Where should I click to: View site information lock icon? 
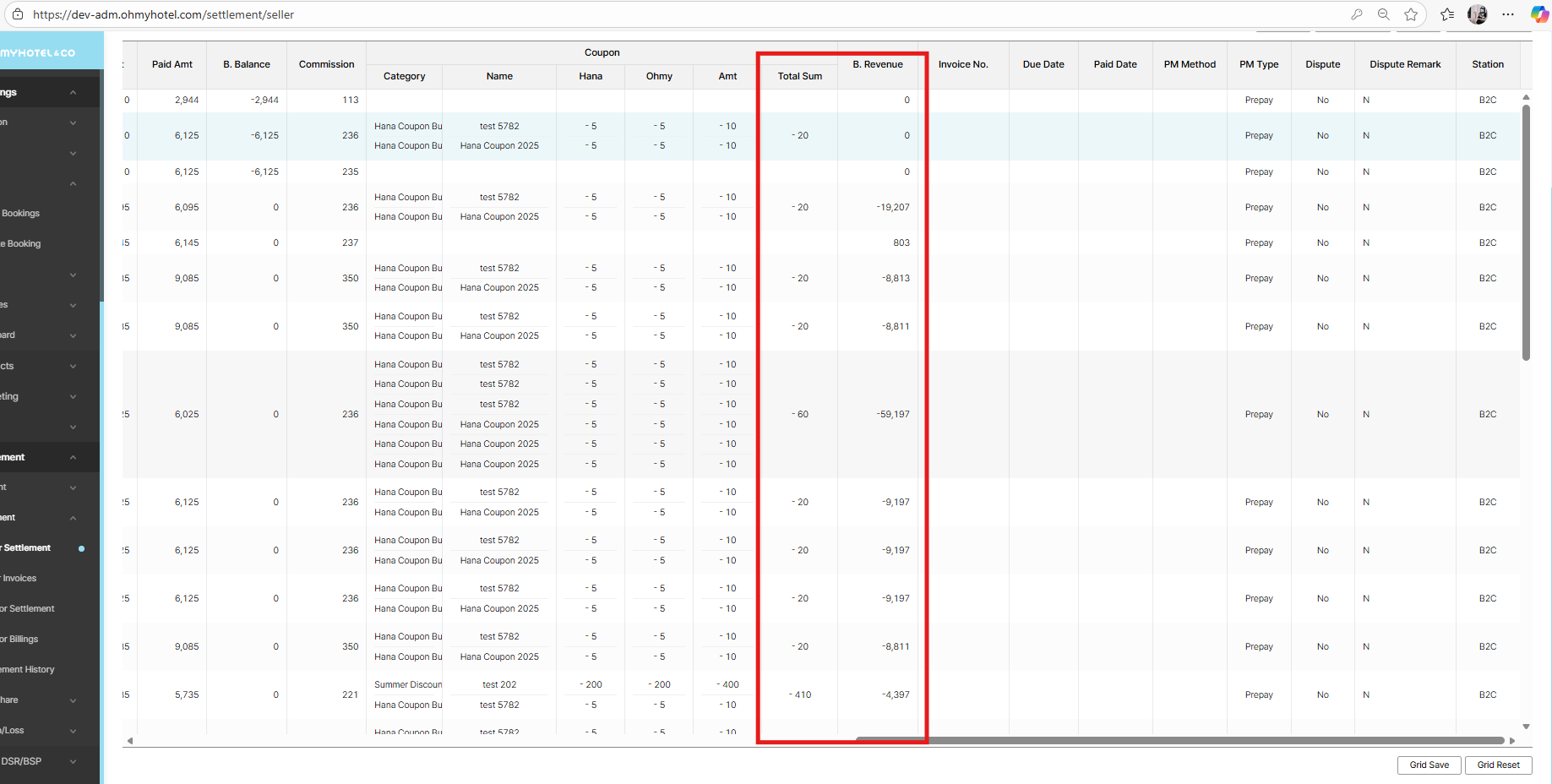click(18, 14)
